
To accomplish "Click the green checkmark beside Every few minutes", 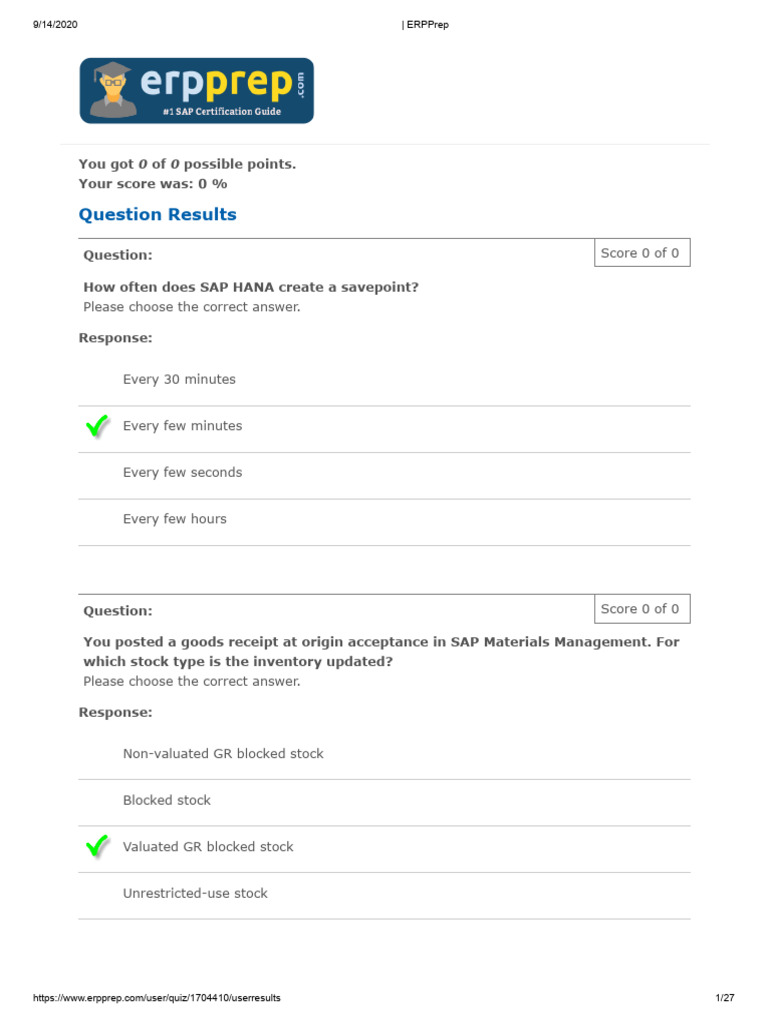I will click(x=97, y=427).
